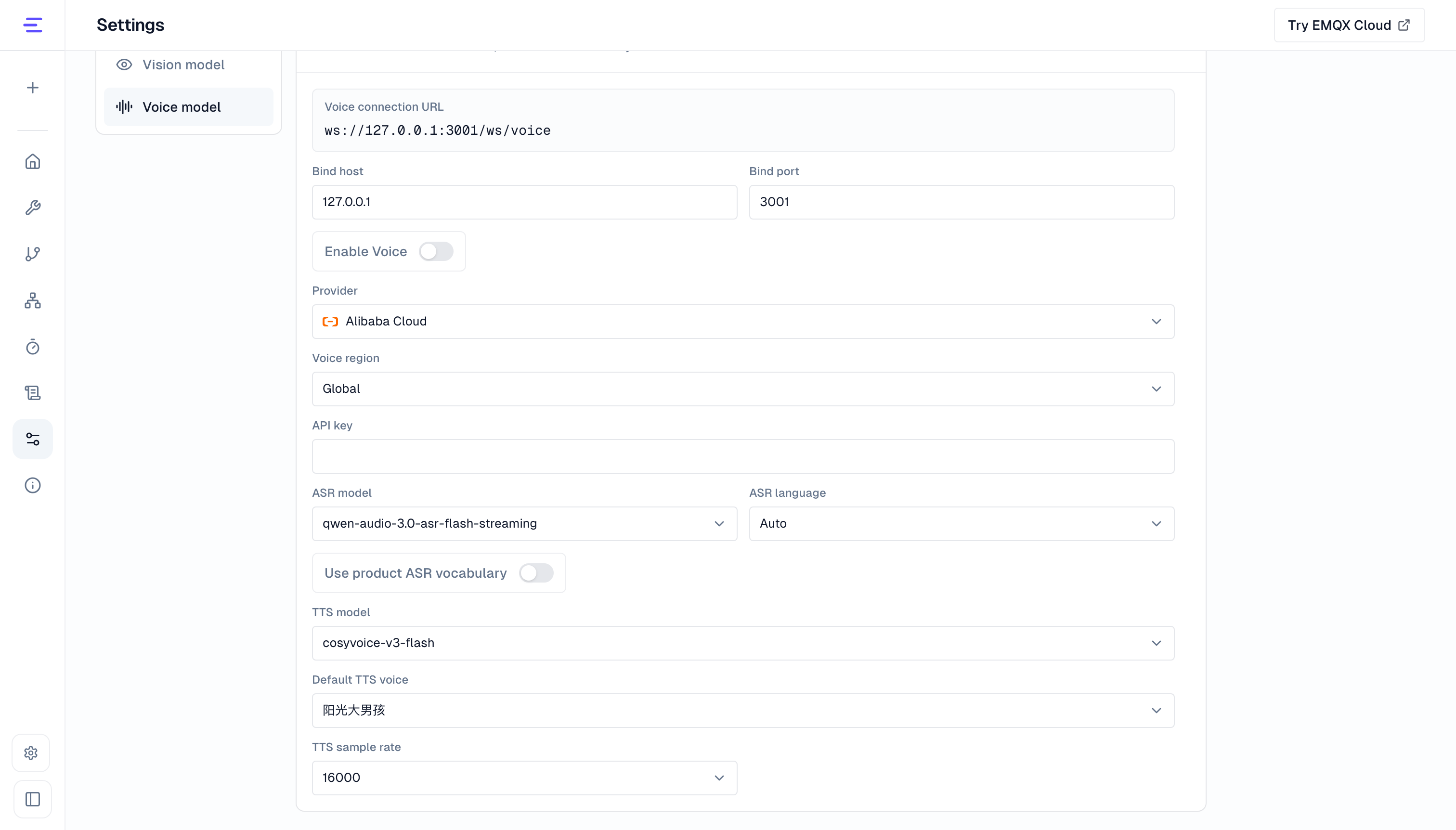Focus the API key input field
The image size is (1456, 830).
click(743, 456)
